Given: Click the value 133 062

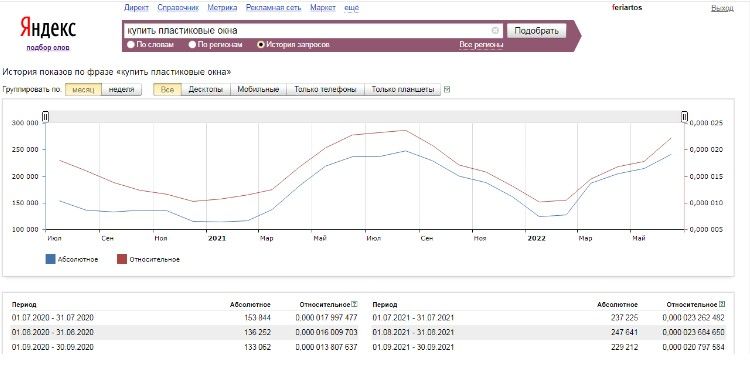Looking at the screenshot, I should point(257,347).
